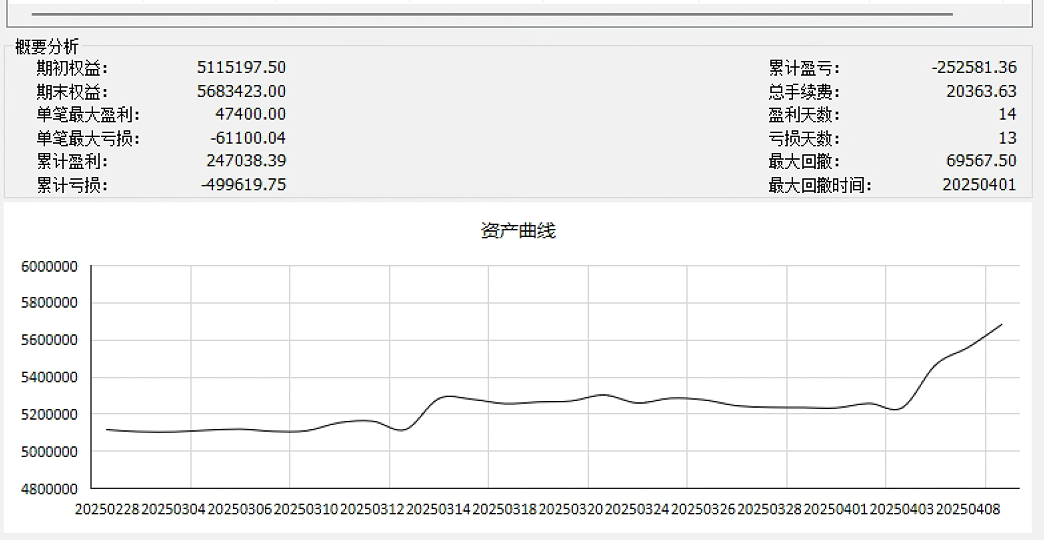This screenshot has height=540, width=1044.
Task: Select the 最大回撤 value 69567.50
Action: [x=980, y=161]
